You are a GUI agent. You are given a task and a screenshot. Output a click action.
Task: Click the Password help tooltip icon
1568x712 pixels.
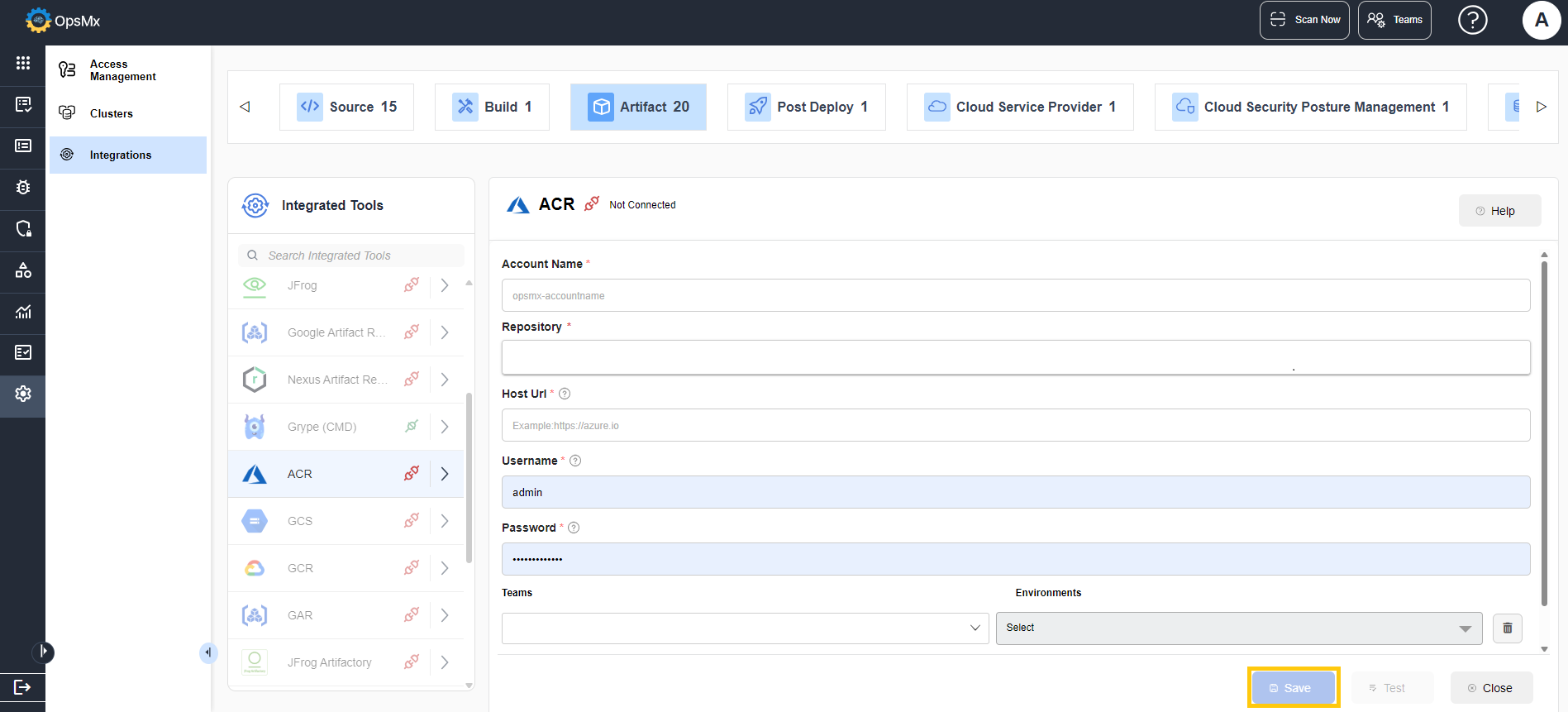click(574, 528)
